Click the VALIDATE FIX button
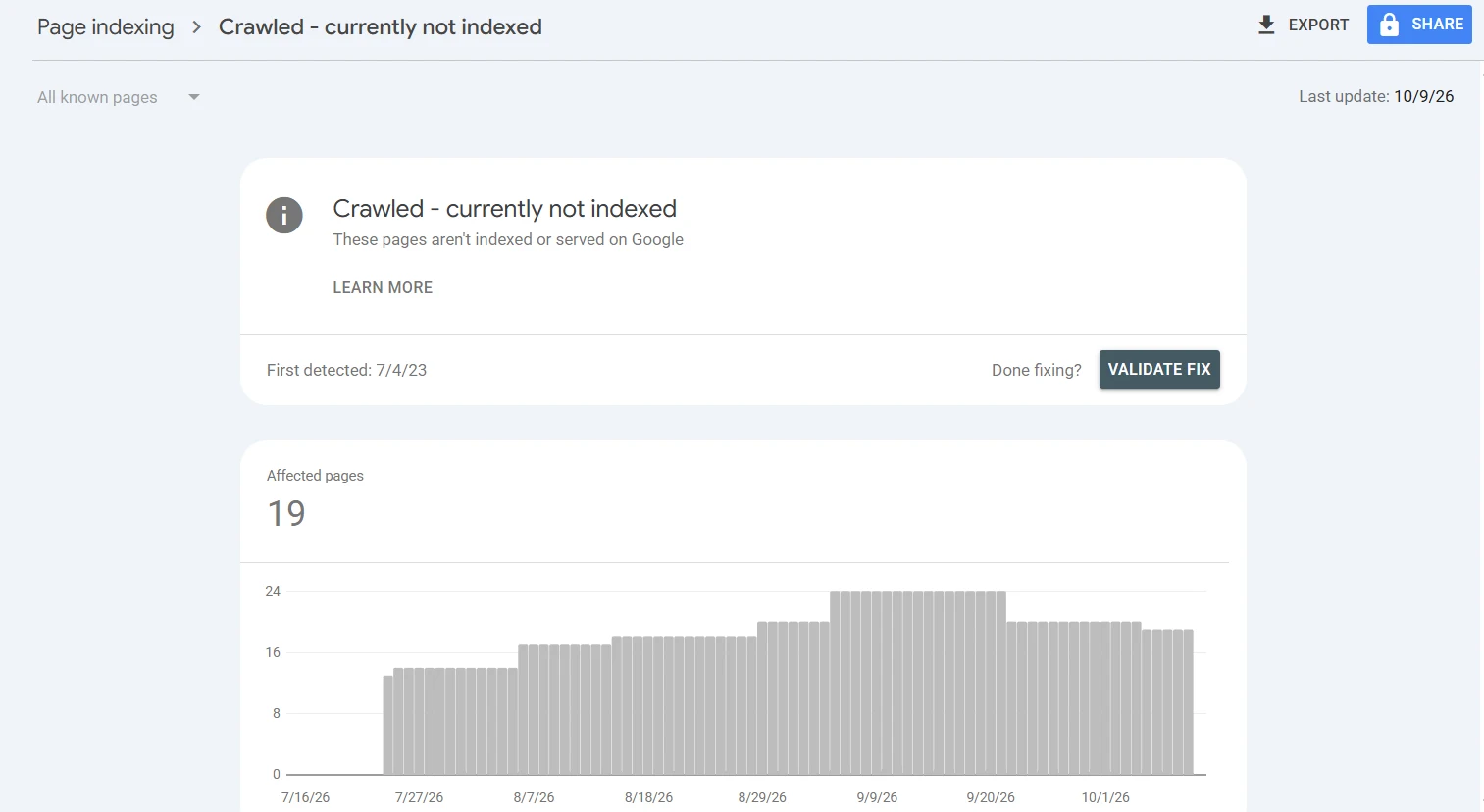The height and width of the screenshot is (812, 1484). pos(1159,370)
